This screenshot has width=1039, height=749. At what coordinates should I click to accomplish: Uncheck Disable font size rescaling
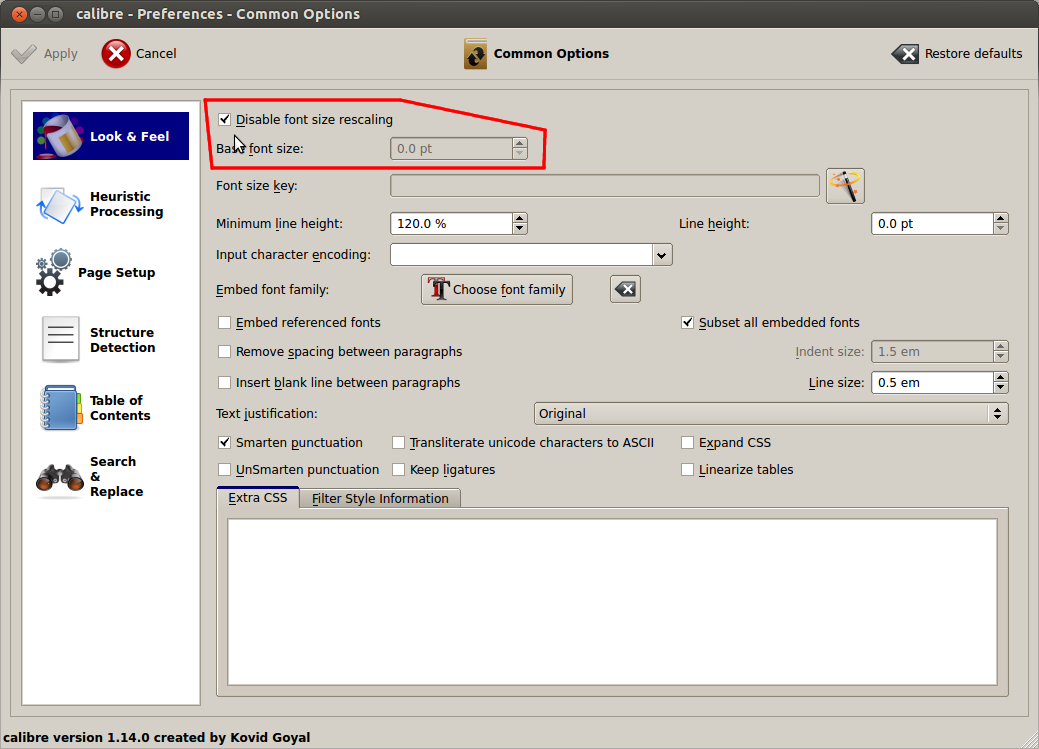click(225, 119)
